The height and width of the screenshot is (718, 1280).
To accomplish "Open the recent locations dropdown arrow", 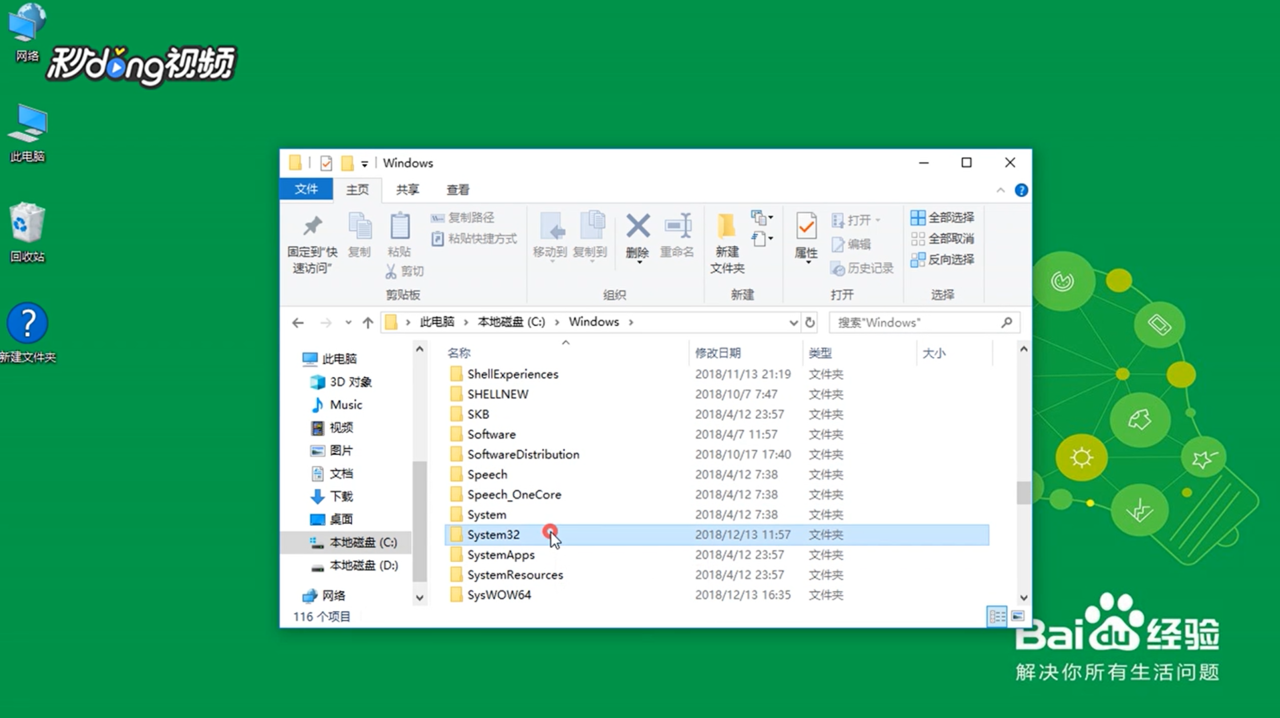I will pyautogui.click(x=348, y=323).
